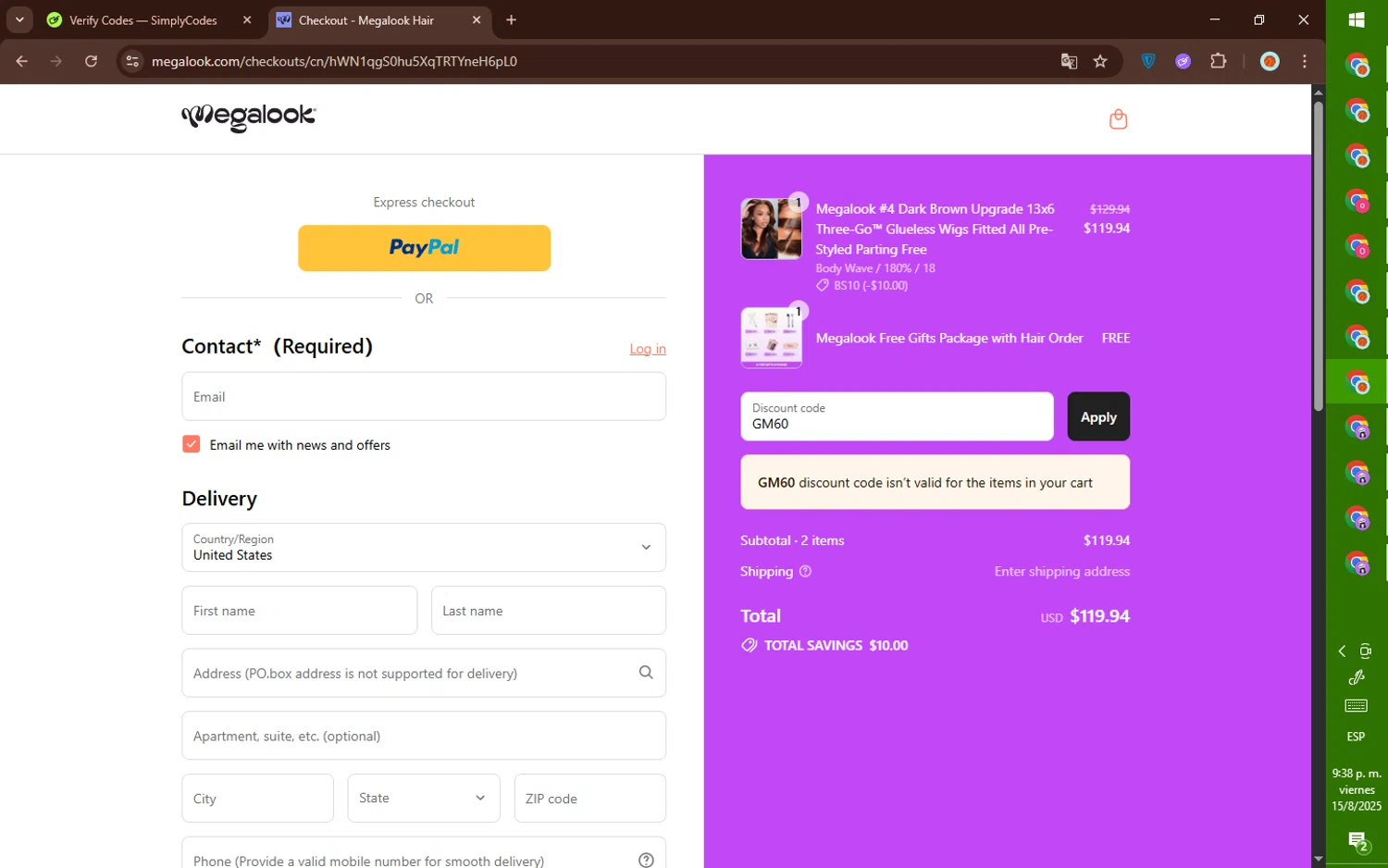Close the Checkout - Megalook Hair tab
The image size is (1388, 868).
[x=477, y=19]
